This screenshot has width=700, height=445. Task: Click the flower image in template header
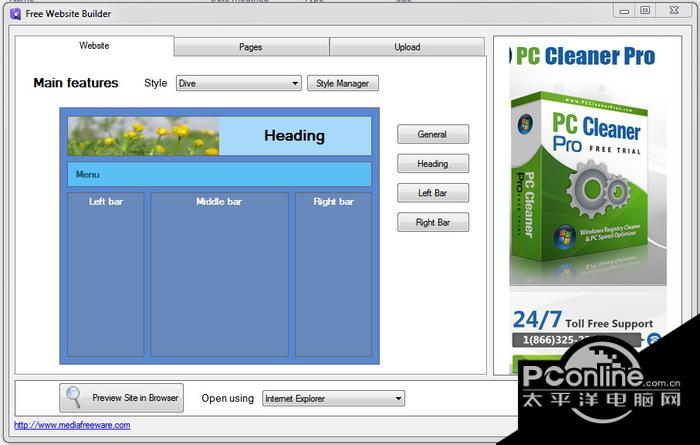[143, 136]
